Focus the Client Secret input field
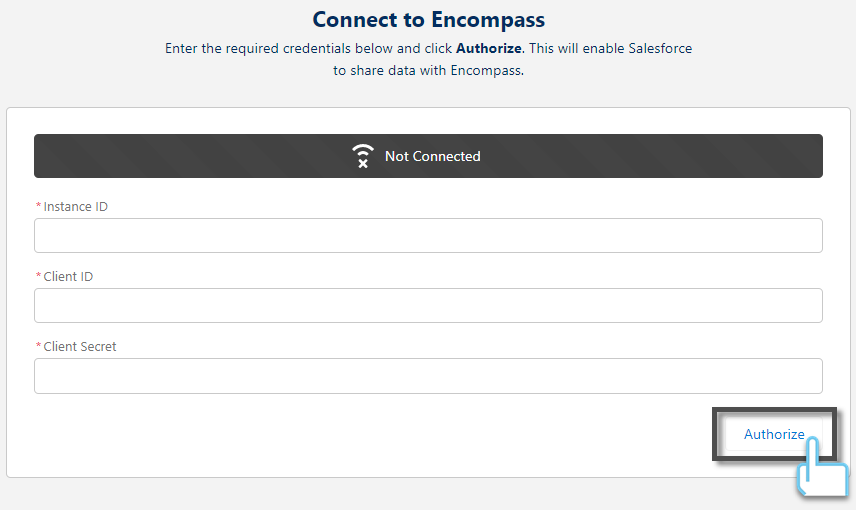856x510 pixels. coord(428,376)
